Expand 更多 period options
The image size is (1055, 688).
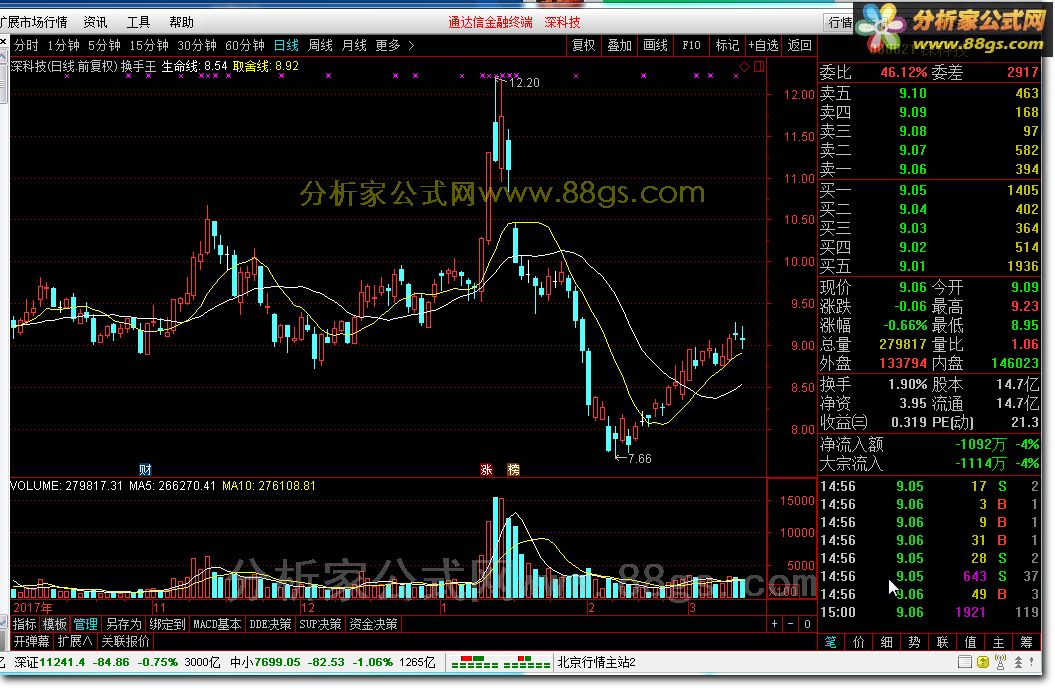coord(394,45)
